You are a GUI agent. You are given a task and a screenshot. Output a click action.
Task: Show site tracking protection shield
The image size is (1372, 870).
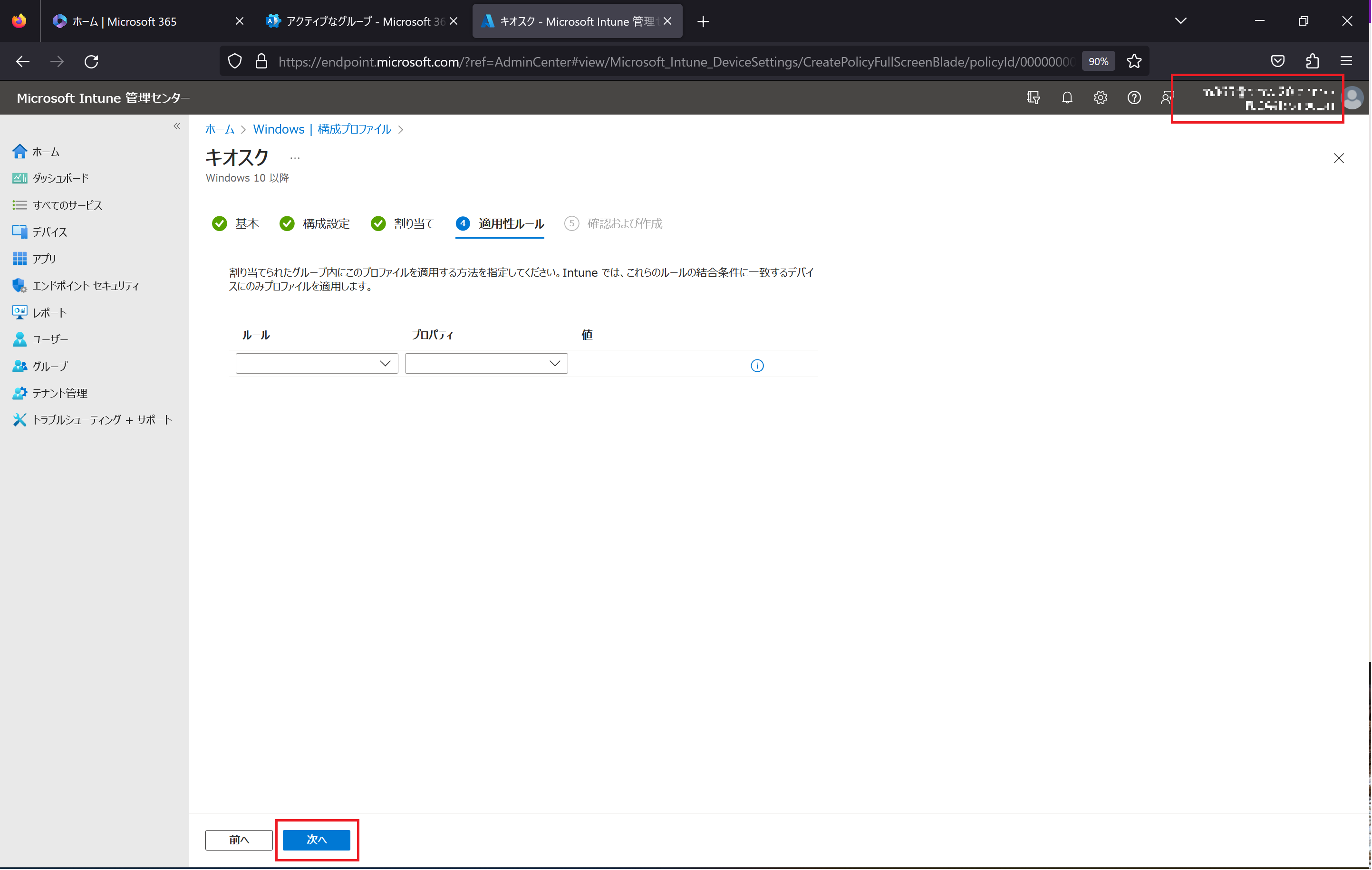[x=235, y=61]
